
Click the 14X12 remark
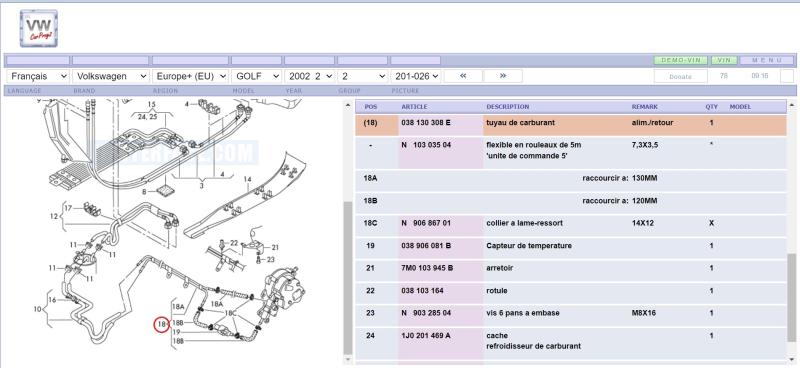pyautogui.click(x=643, y=223)
